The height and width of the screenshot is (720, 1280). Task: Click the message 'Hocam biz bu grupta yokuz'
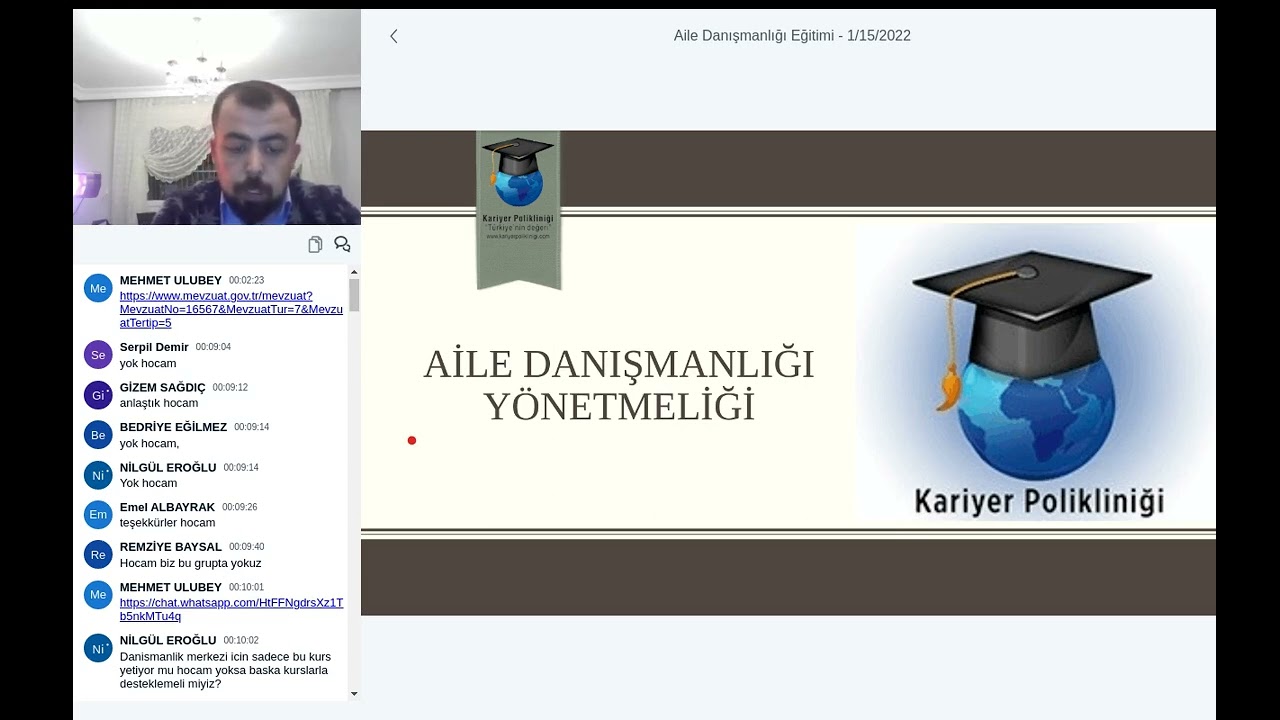(x=191, y=563)
